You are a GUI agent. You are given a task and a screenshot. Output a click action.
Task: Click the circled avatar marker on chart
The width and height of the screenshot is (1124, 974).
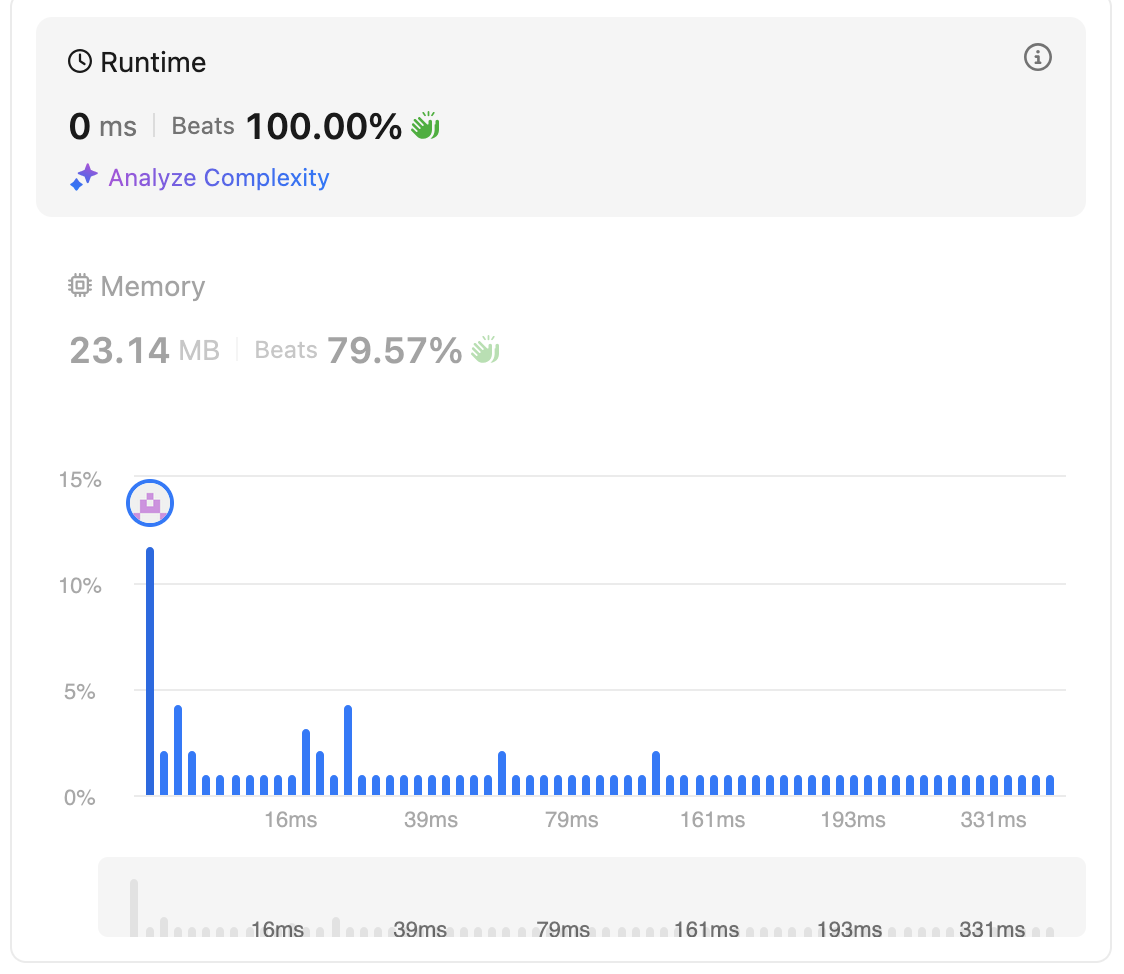click(150, 503)
